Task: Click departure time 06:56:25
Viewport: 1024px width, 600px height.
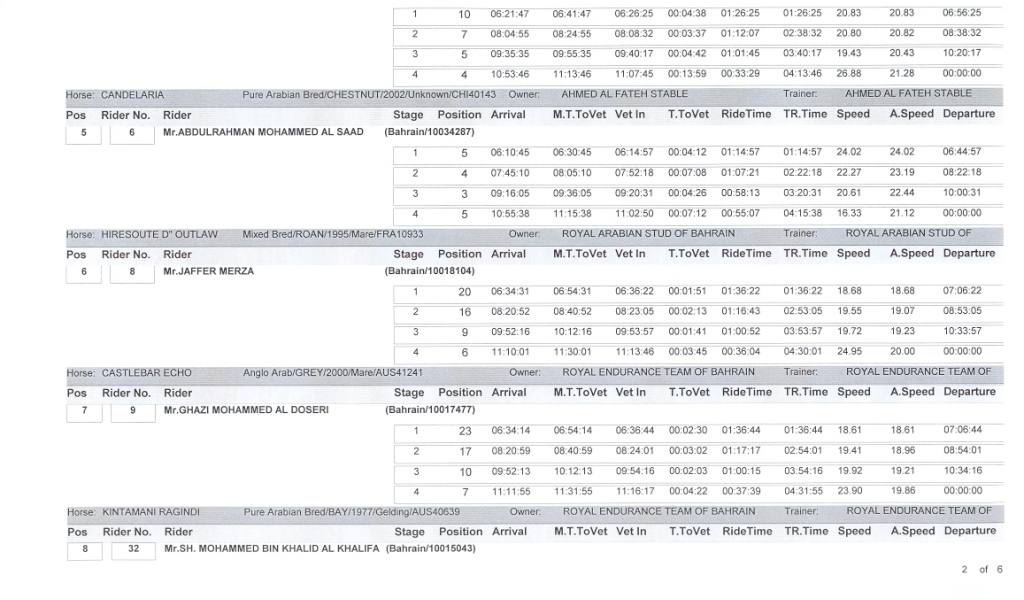Action: 962,13
